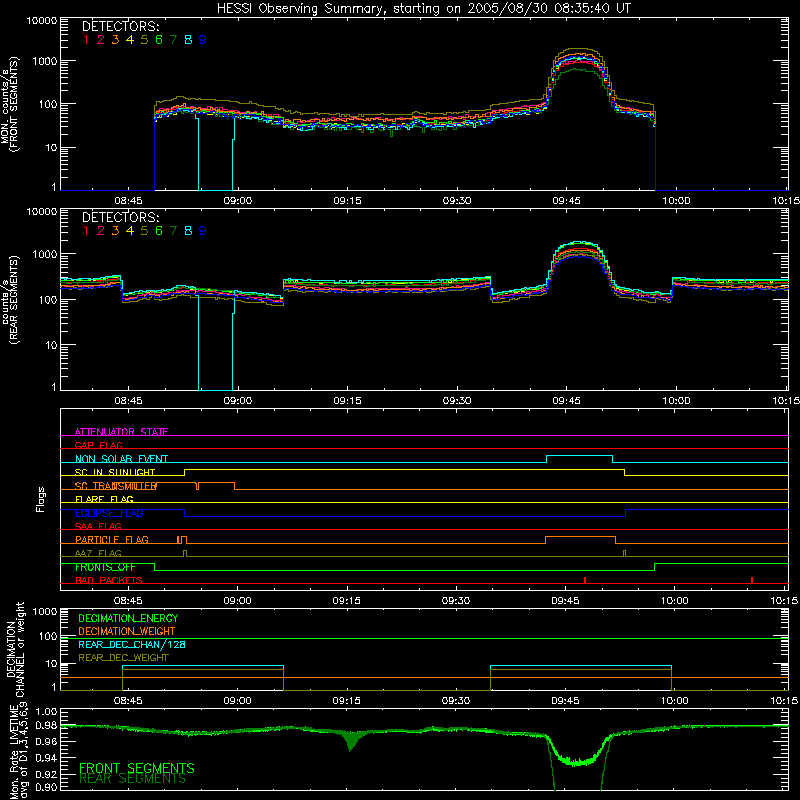
Task: Click the DETECTORS: label in the rear segments plot
Action: [x=121, y=217]
